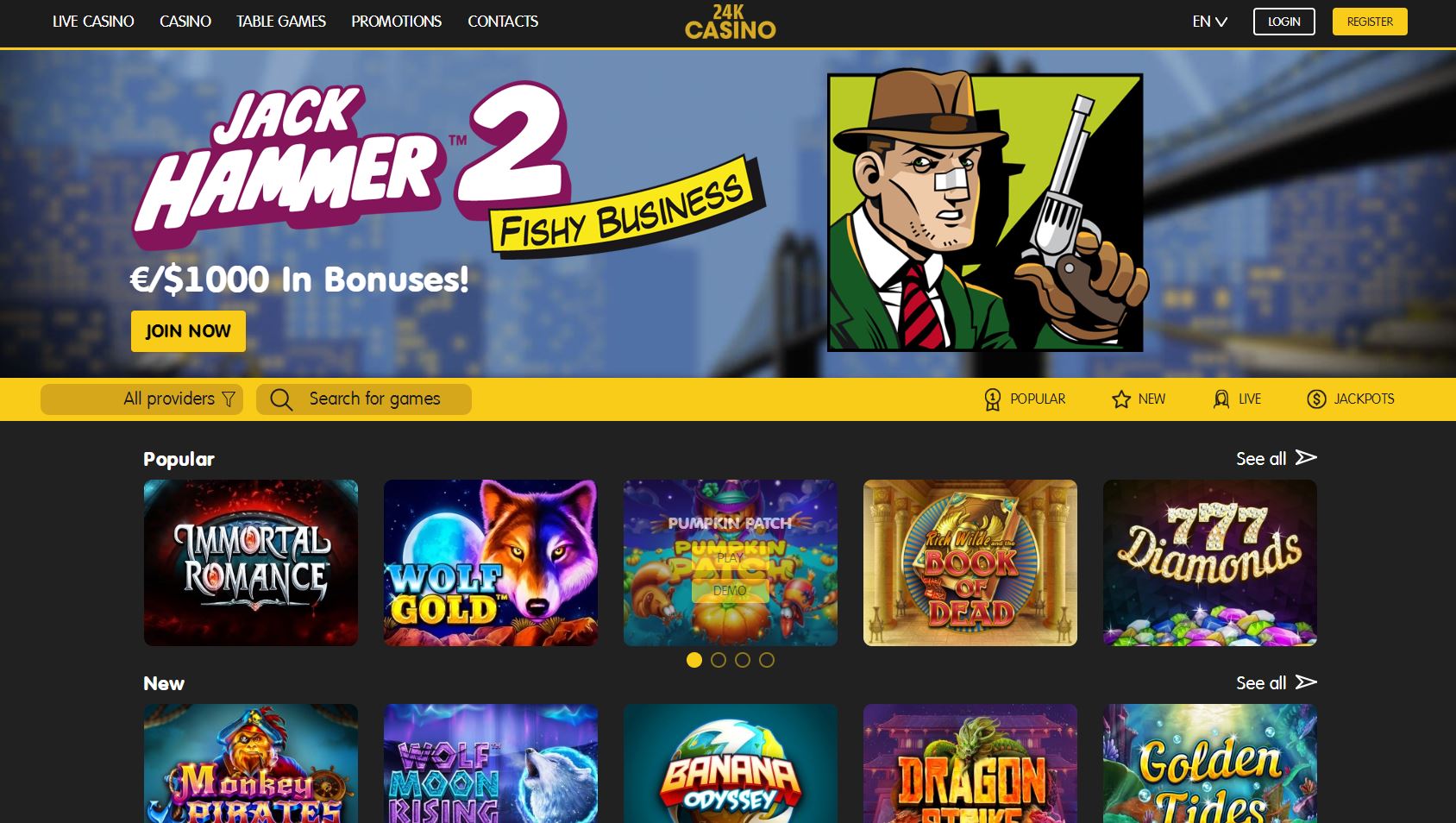This screenshot has width=1456, height=823.
Task: Go to the Promotions page
Action: click(x=396, y=22)
